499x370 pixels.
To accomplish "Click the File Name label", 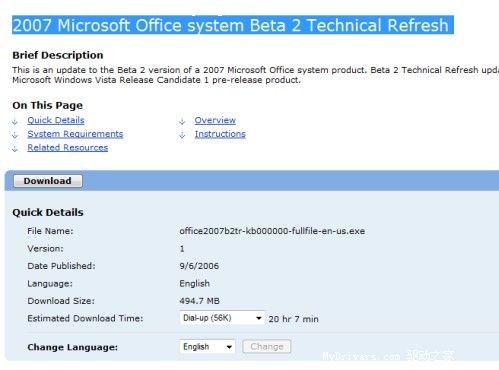I will coord(50,231).
